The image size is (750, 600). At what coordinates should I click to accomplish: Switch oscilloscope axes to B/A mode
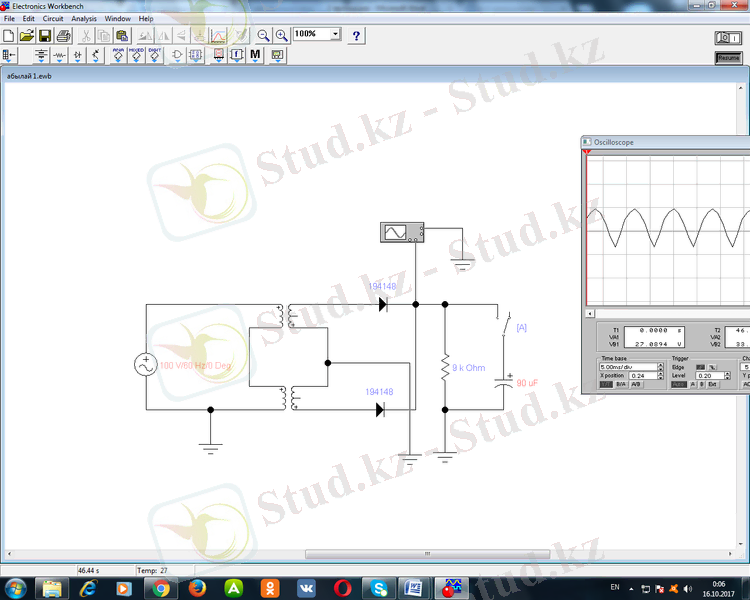[621, 384]
